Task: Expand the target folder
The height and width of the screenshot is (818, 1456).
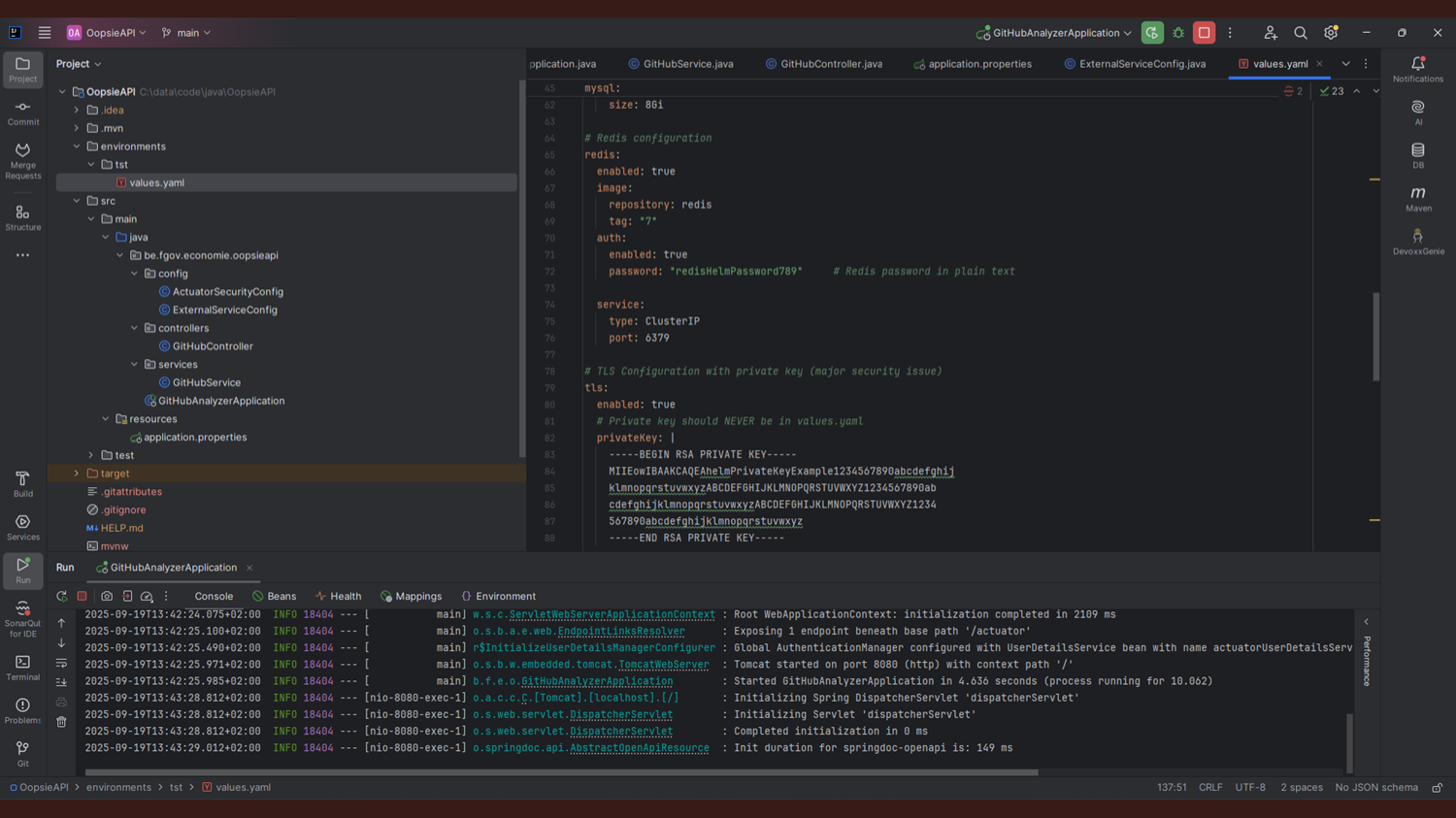Action: point(77,474)
